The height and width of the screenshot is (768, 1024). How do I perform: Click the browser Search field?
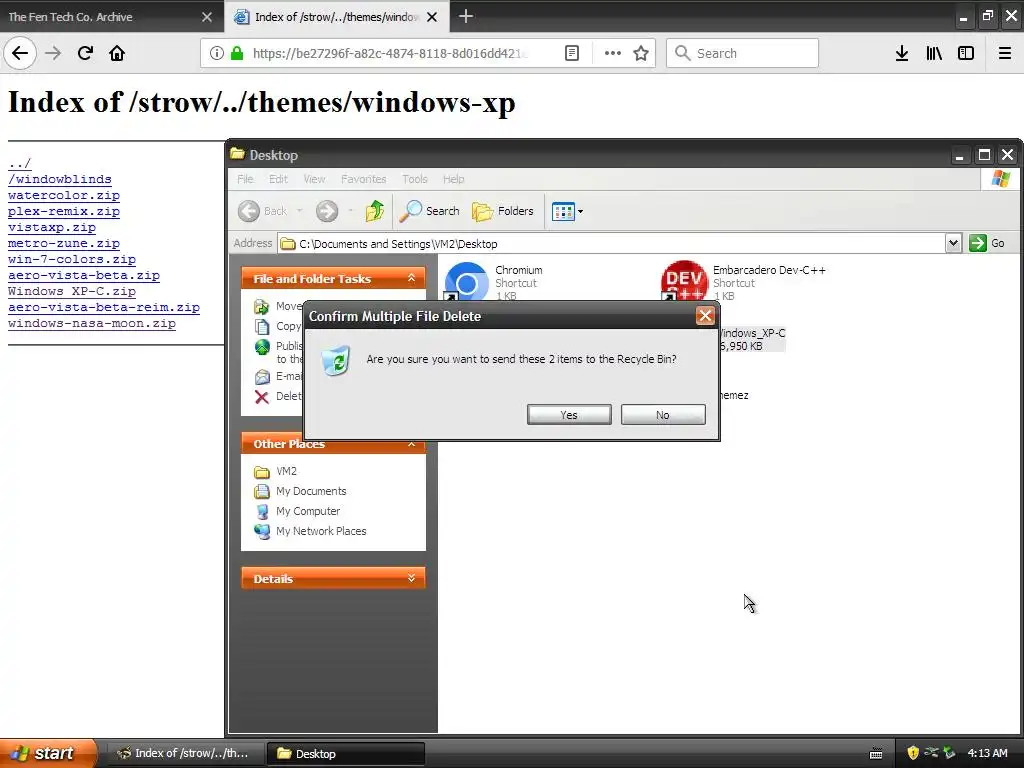tap(743, 53)
